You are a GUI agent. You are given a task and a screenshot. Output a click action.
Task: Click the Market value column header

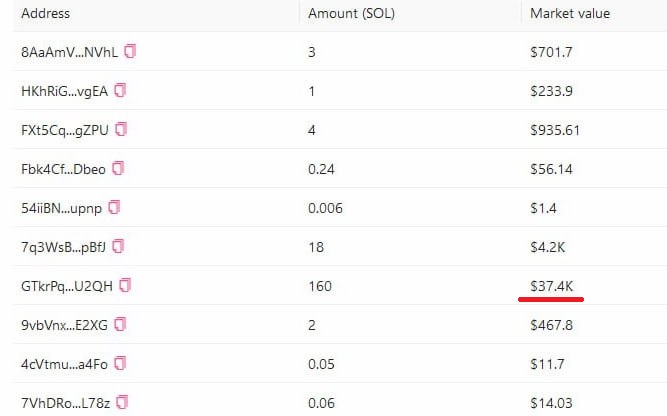[x=570, y=13]
